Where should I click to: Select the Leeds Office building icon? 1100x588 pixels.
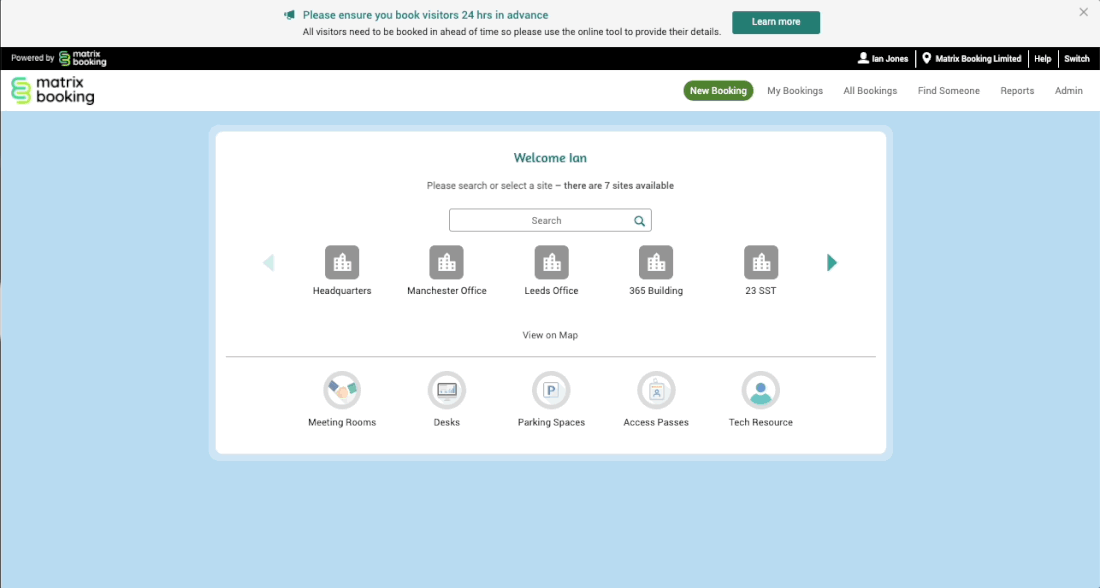click(x=551, y=263)
